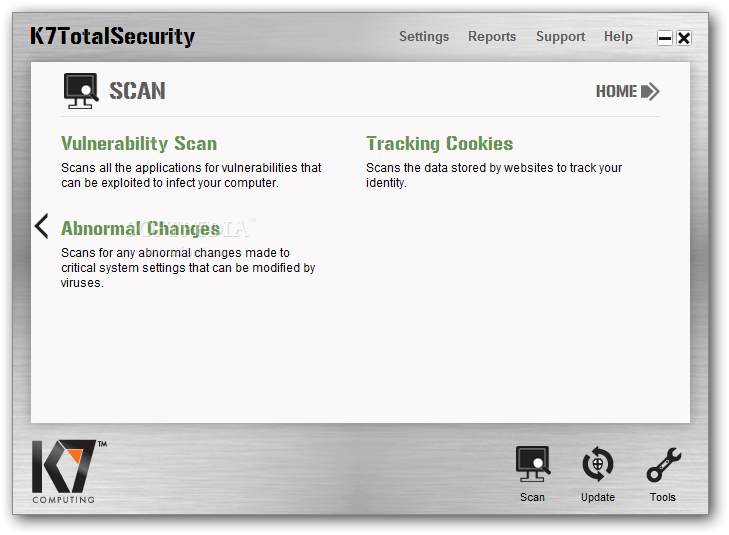Minimize the K7TotalSecurity window
This screenshot has width=729, height=535.
(x=665, y=38)
